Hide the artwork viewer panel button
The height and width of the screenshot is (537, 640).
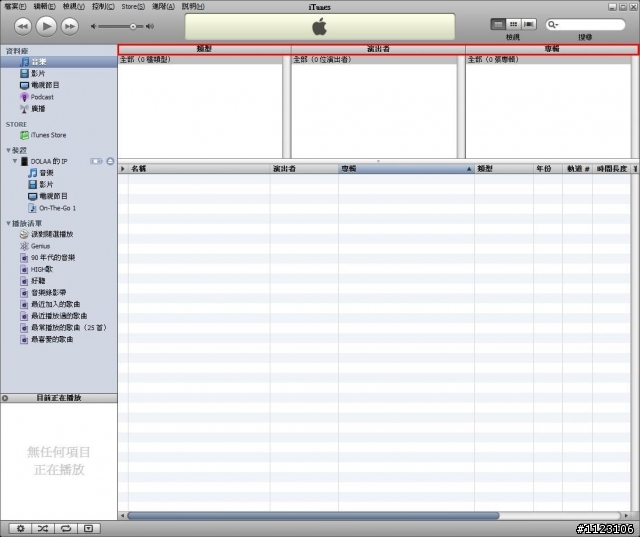[89, 528]
